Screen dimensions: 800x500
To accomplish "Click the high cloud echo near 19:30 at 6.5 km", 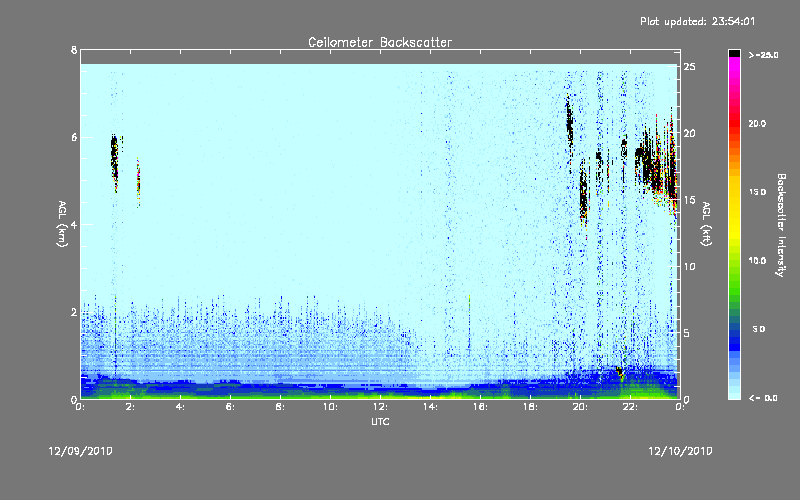I will tap(569, 124).
